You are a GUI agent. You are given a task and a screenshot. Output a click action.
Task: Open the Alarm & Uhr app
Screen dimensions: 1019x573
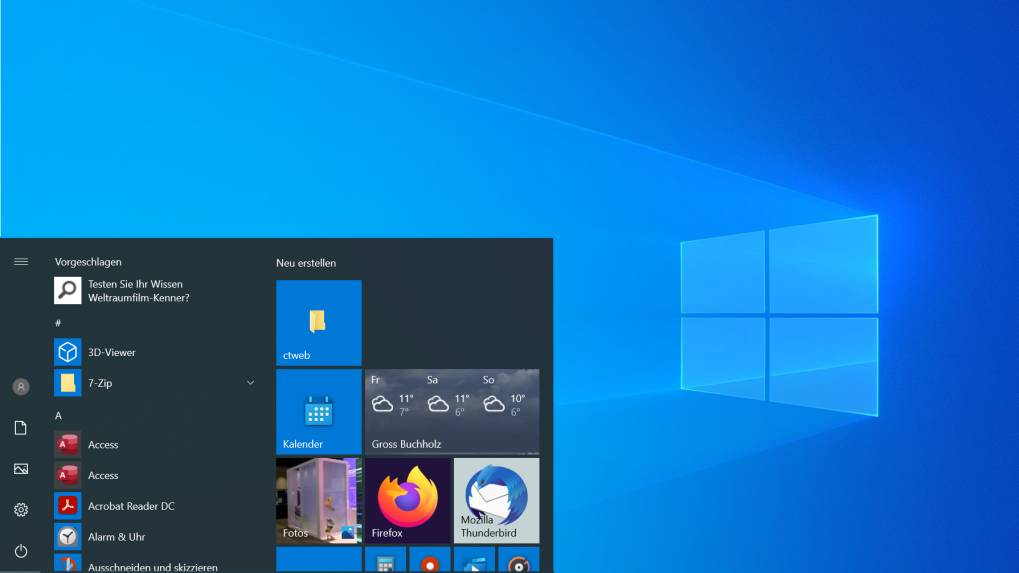[156, 537]
